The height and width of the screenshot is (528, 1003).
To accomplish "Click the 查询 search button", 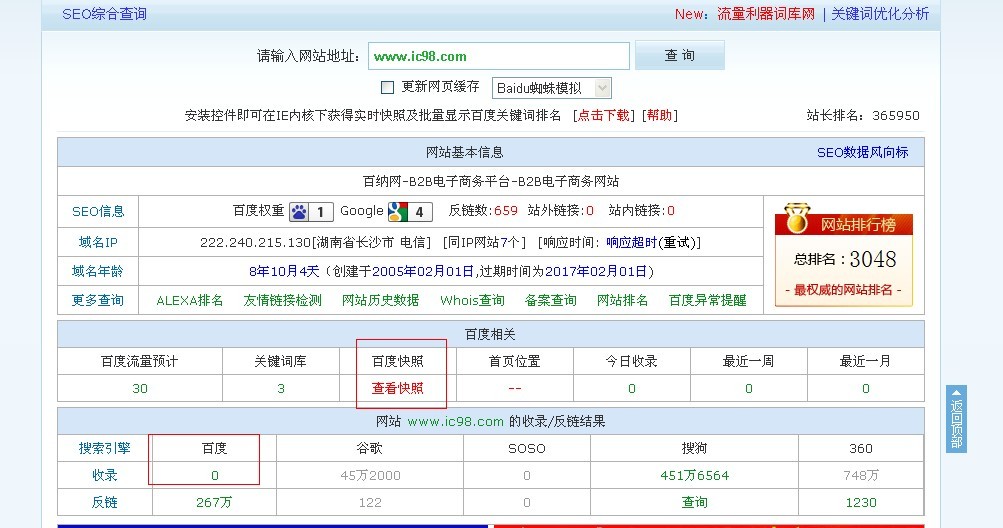I will click(680, 55).
